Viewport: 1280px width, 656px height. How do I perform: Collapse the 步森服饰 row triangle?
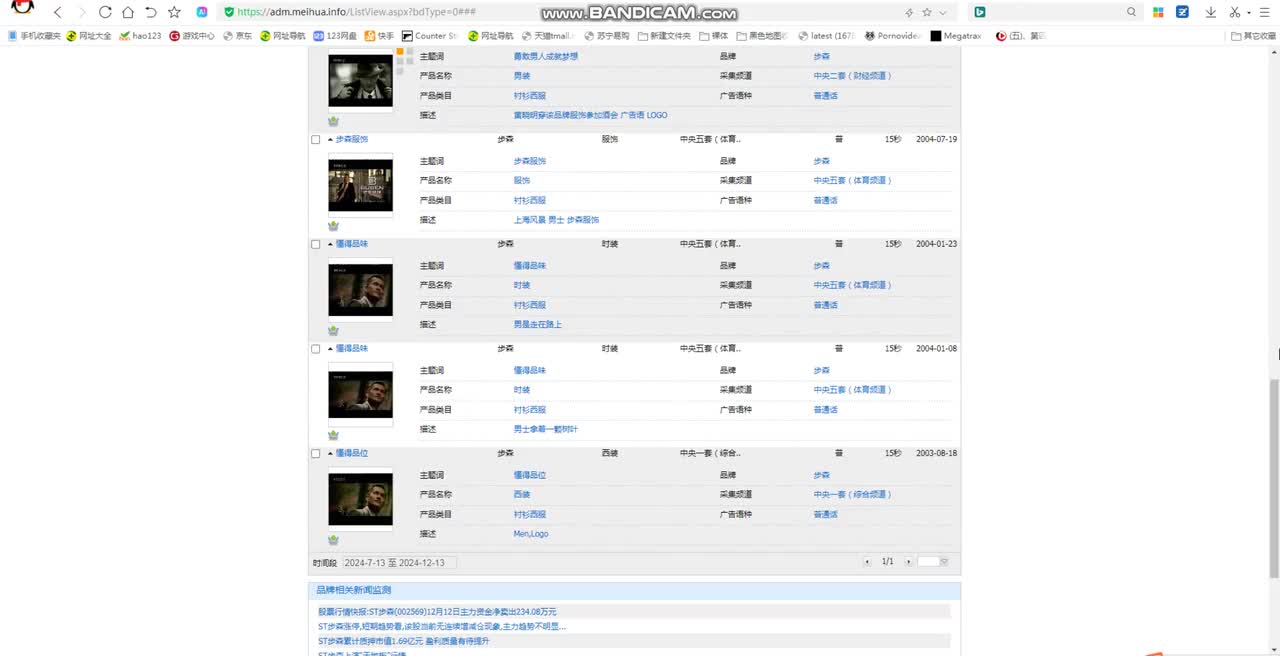(x=330, y=140)
